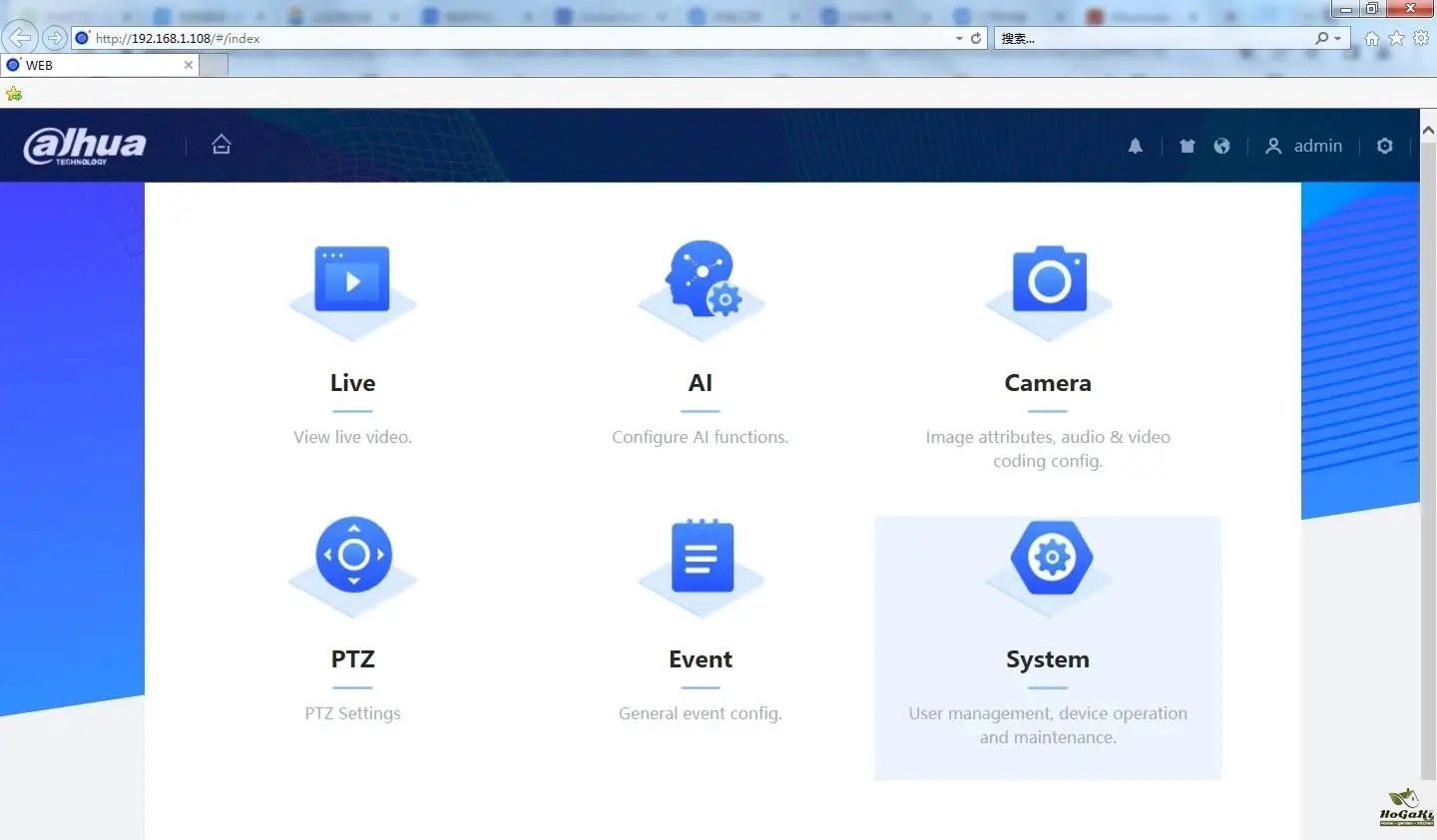Click the alarm bell icon in header
This screenshot has height=840, width=1437.
pos(1136,146)
